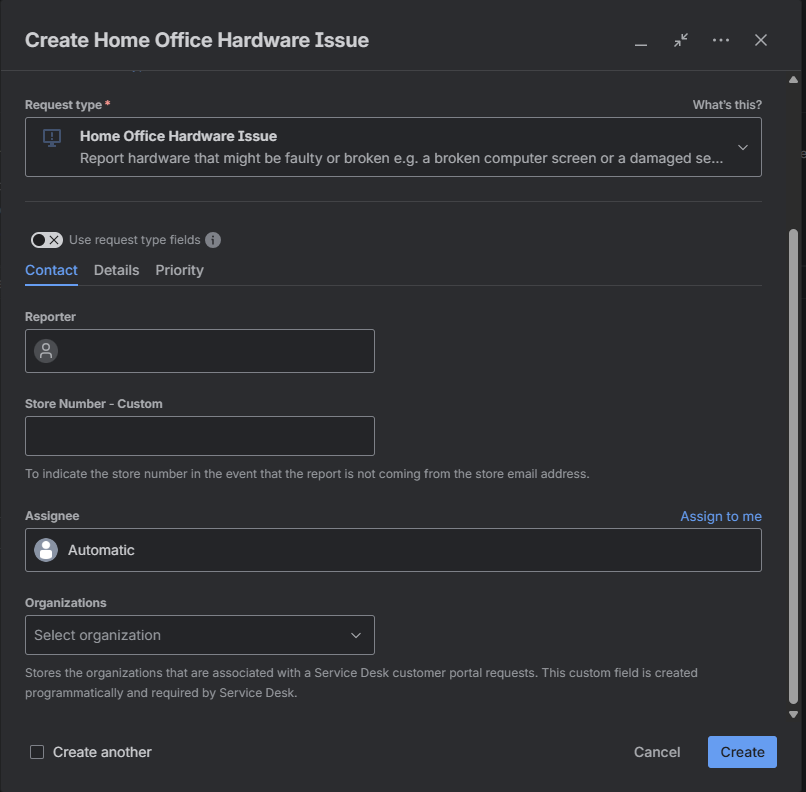Click the person avatar icon in Reporter field
This screenshot has width=806, height=792.
(46, 351)
